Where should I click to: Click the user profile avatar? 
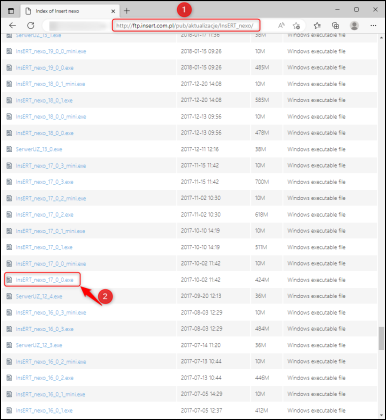[354, 25]
